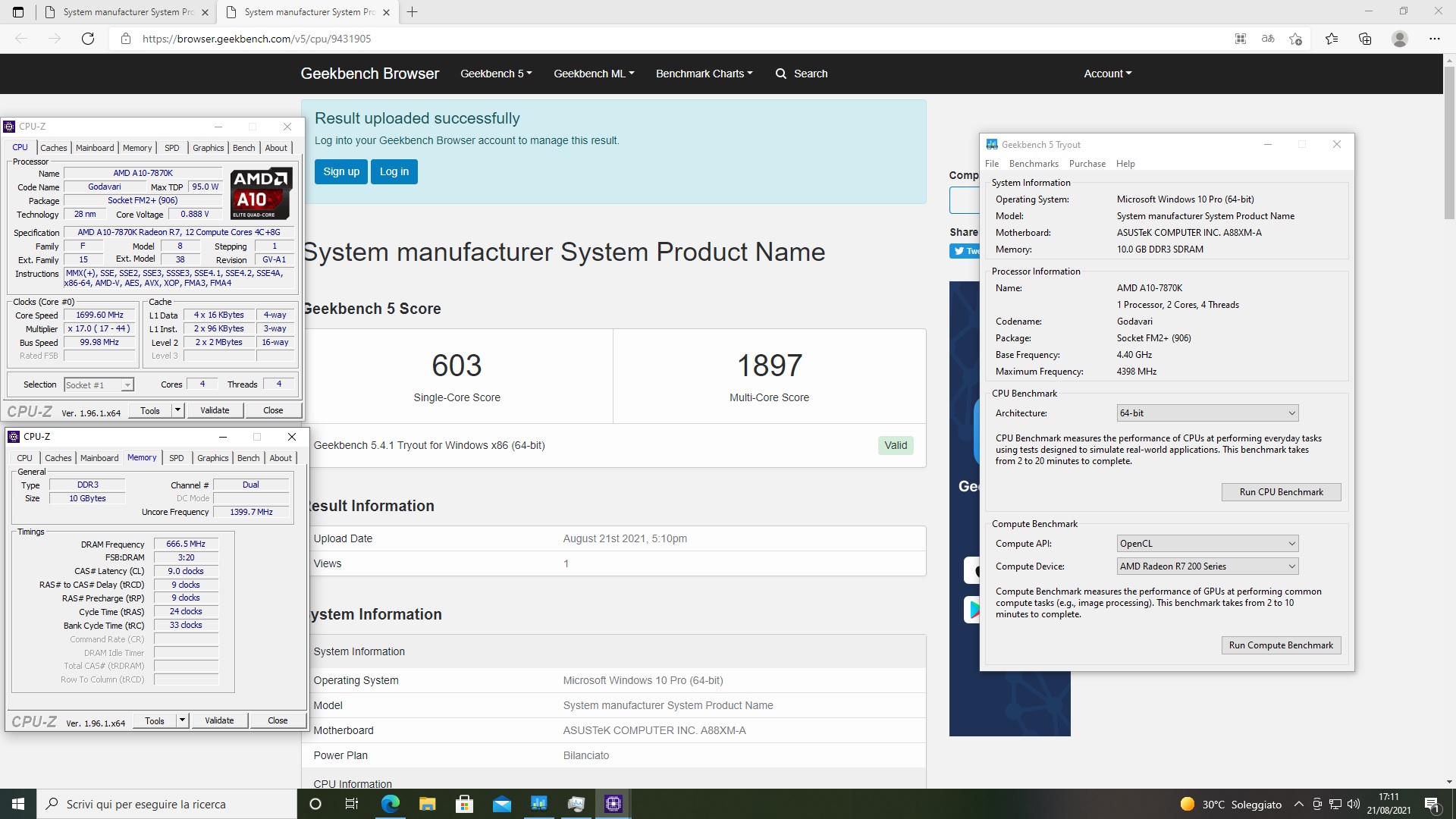Open notification center icon
Viewport: 1456px width, 819px height.
pos(1432,804)
